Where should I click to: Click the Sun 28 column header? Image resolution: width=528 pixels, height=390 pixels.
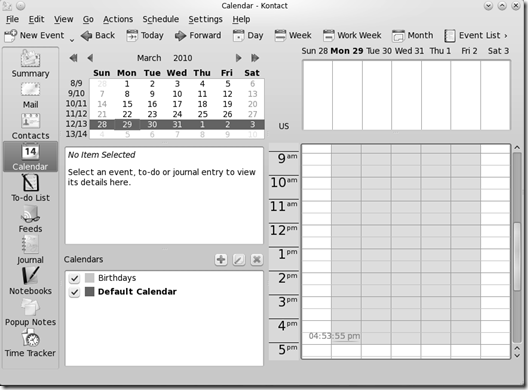pyautogui.click(x=315, y=51)
